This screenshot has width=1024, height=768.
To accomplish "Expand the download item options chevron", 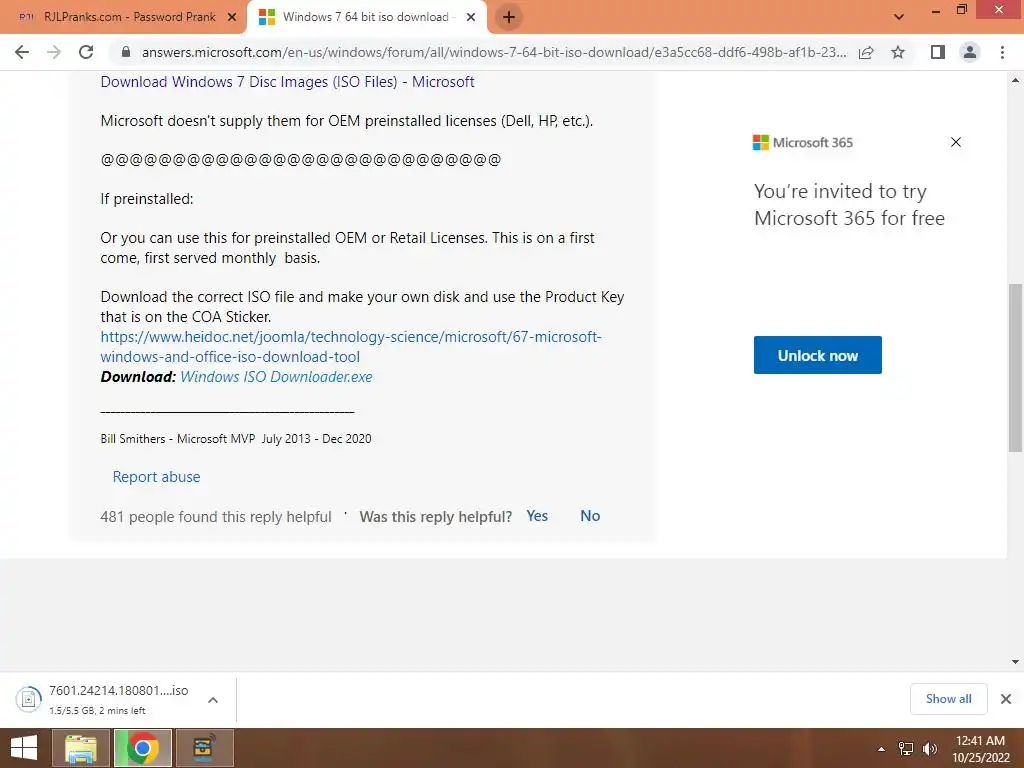I will click(213, 700).
